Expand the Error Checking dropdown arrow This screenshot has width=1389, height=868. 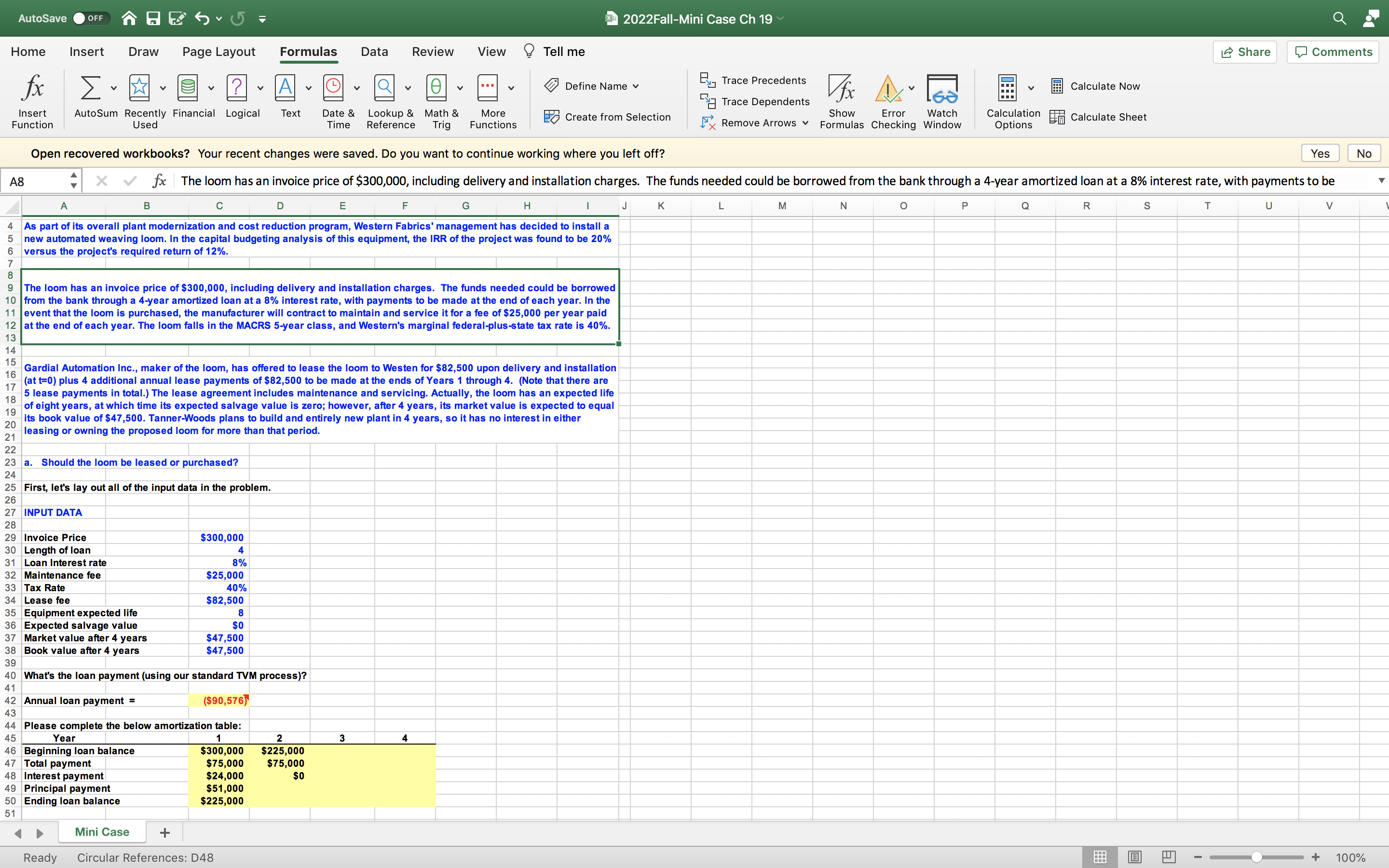(x=912, y=88)
